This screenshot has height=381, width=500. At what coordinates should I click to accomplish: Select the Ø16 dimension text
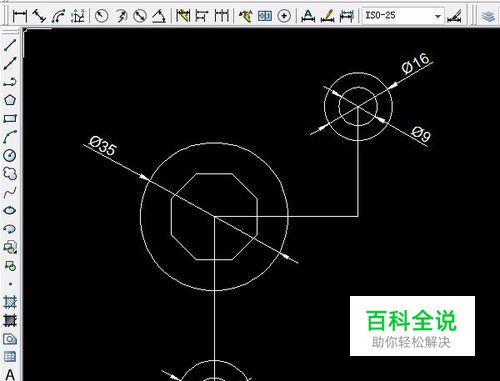point(416,64)
